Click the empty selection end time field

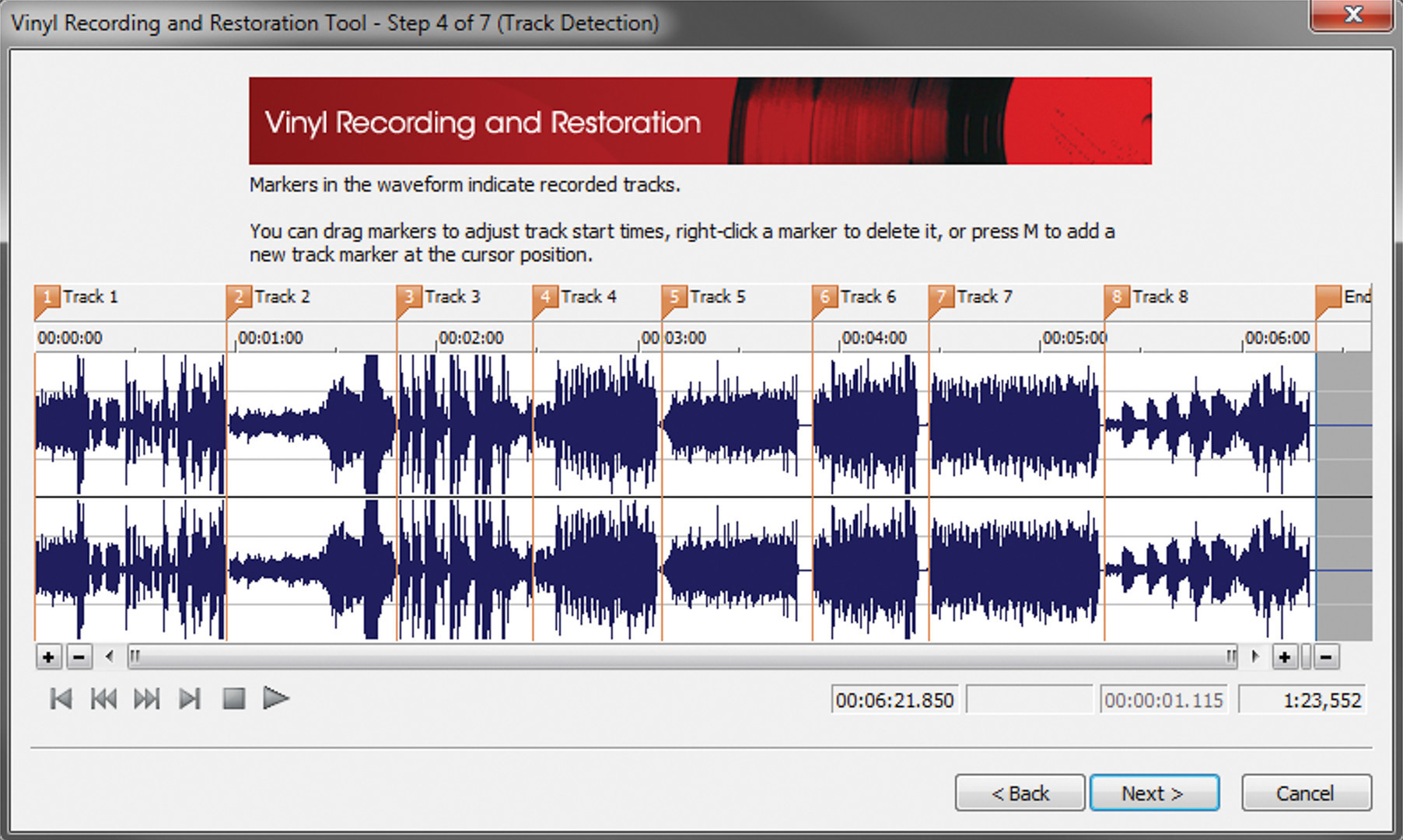(1030, 700)
